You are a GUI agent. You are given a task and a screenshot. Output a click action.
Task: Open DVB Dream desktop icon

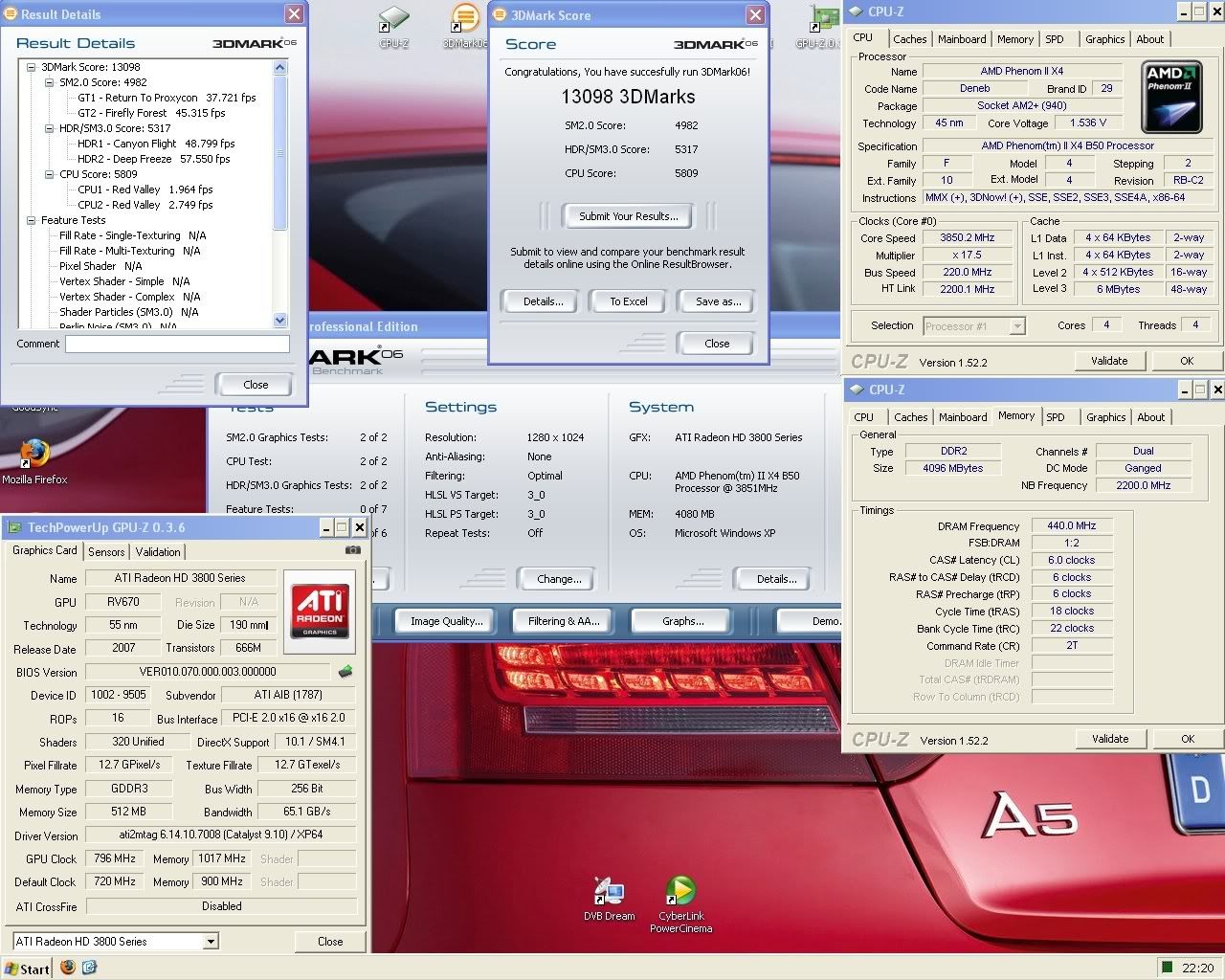click(609, 900)
